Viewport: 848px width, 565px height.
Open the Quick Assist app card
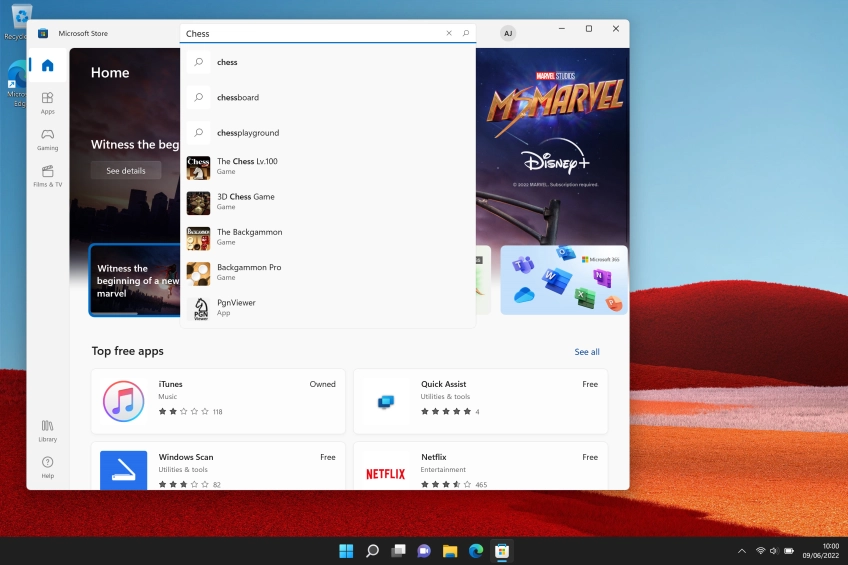pos(481,401)
